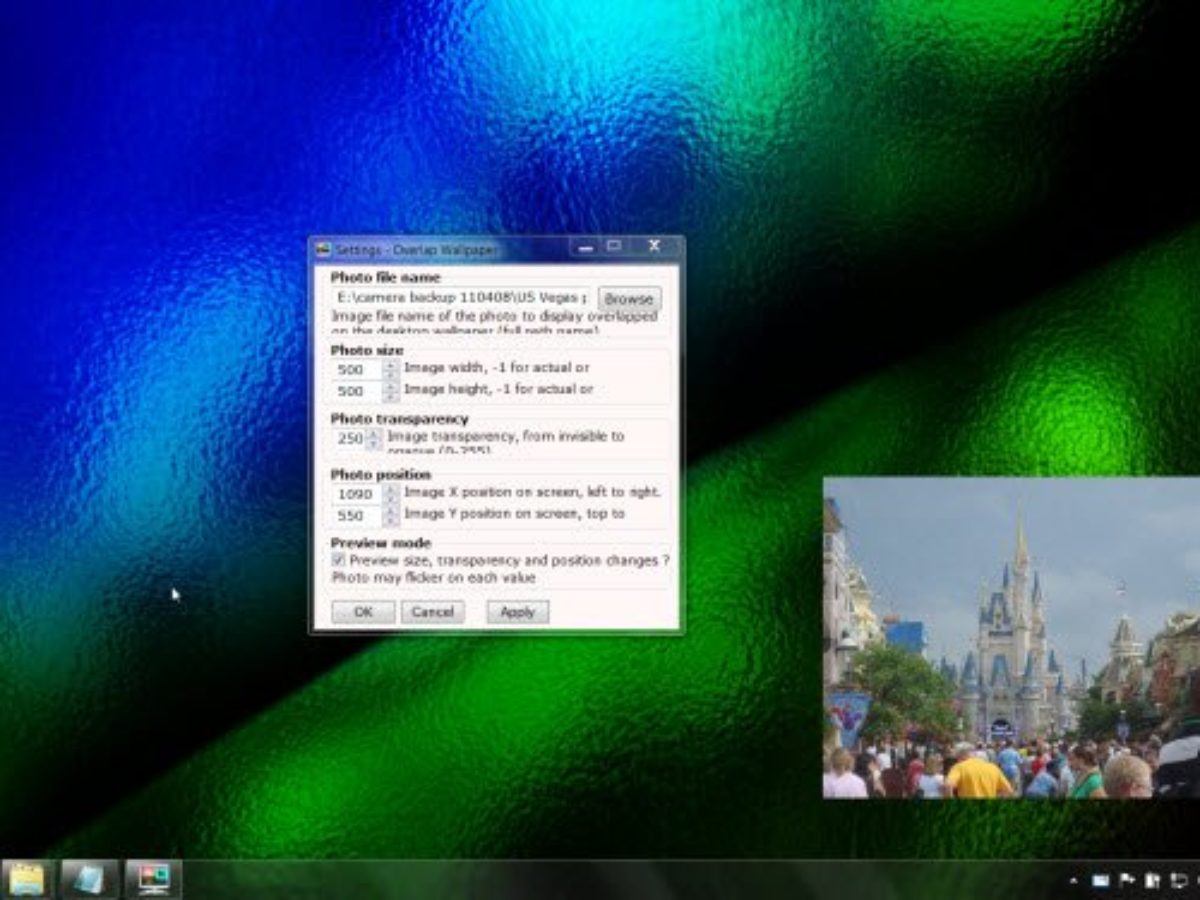Image resolution: width=1200 pixels, height=900 pixels.
Task: Decrease image height with down spinner arrow
Action: pos(391,396)
